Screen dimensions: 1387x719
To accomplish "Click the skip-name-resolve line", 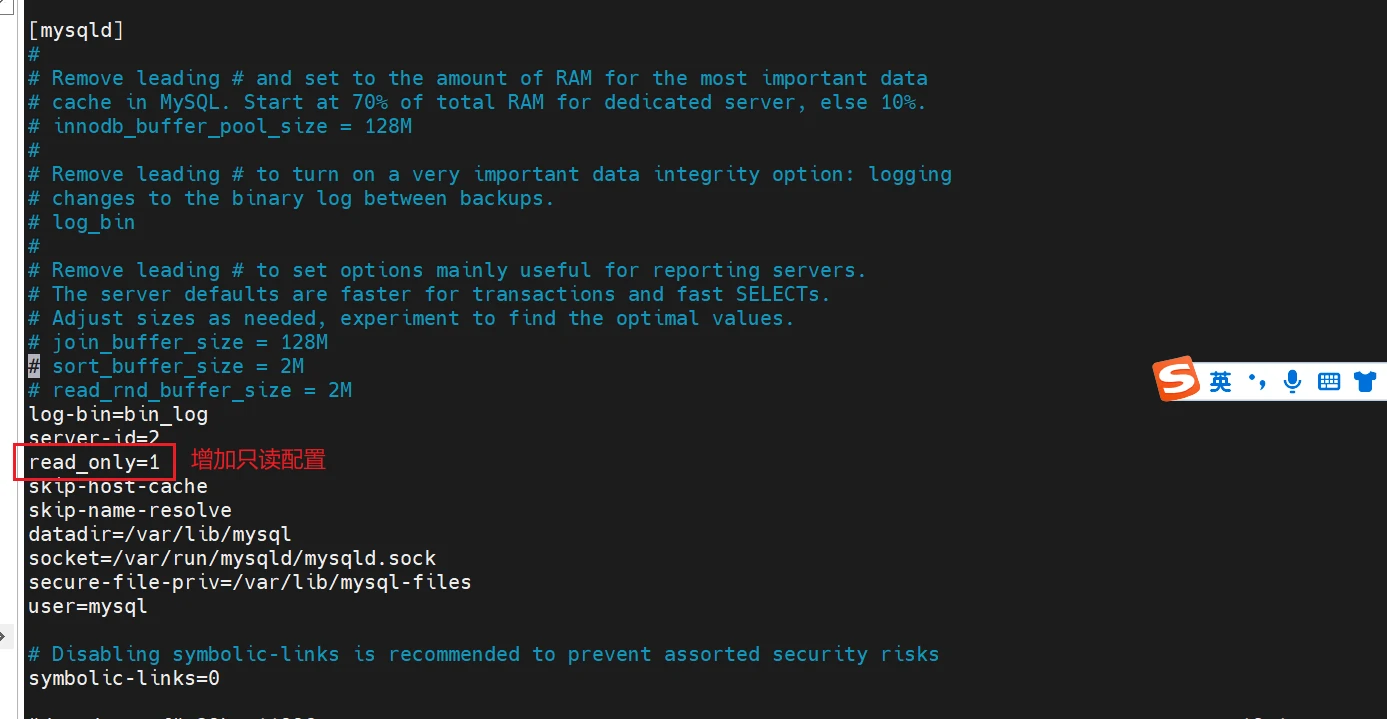I will tap(130, 510).
